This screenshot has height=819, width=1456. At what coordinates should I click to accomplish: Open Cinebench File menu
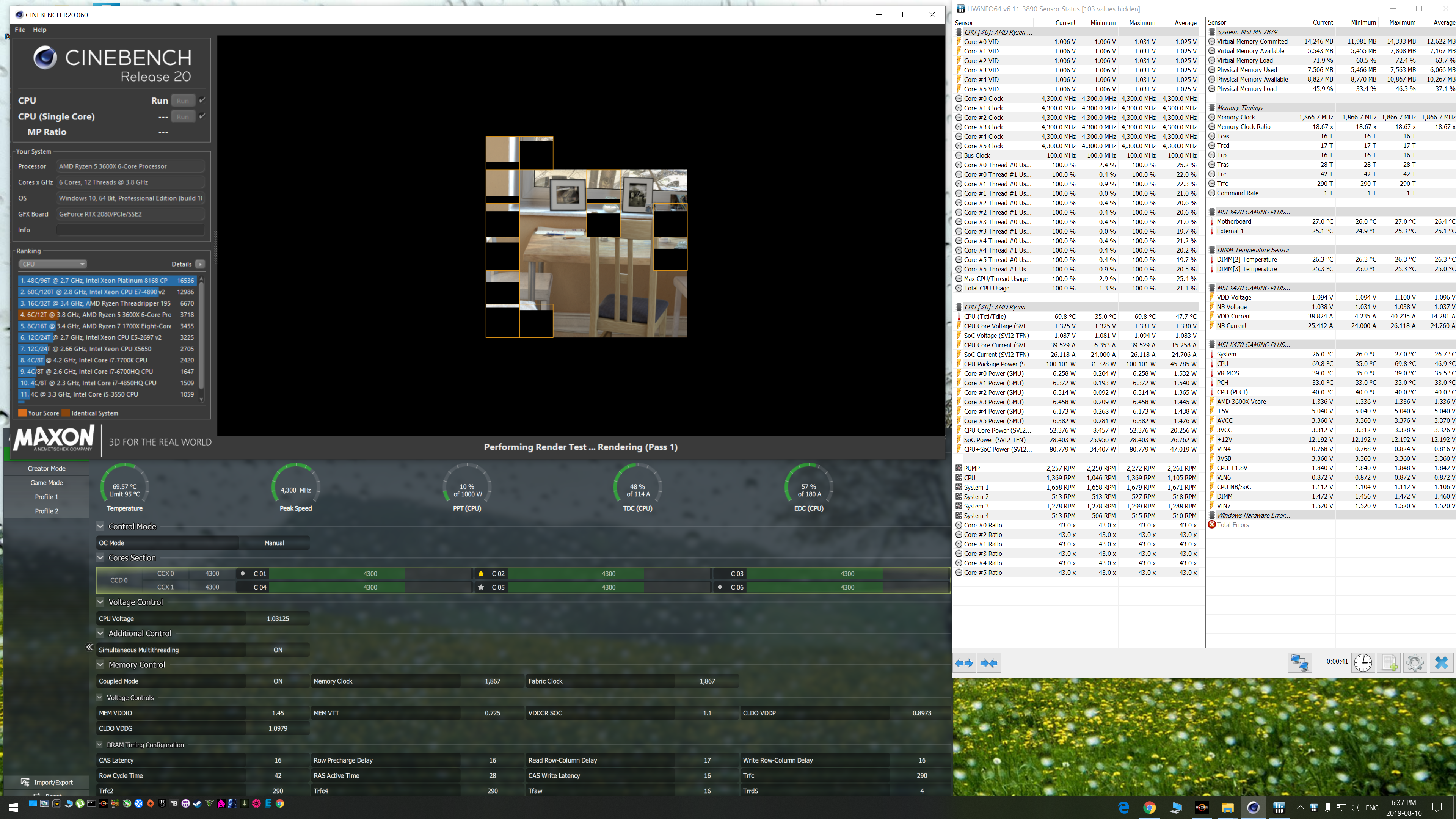(20, 30)
